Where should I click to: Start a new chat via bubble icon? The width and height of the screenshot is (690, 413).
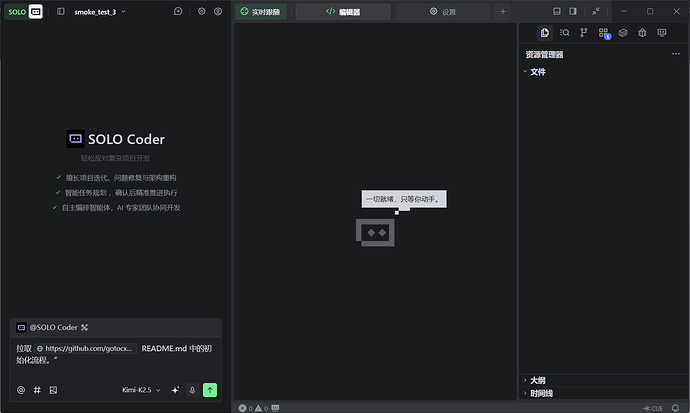point(178,11)
